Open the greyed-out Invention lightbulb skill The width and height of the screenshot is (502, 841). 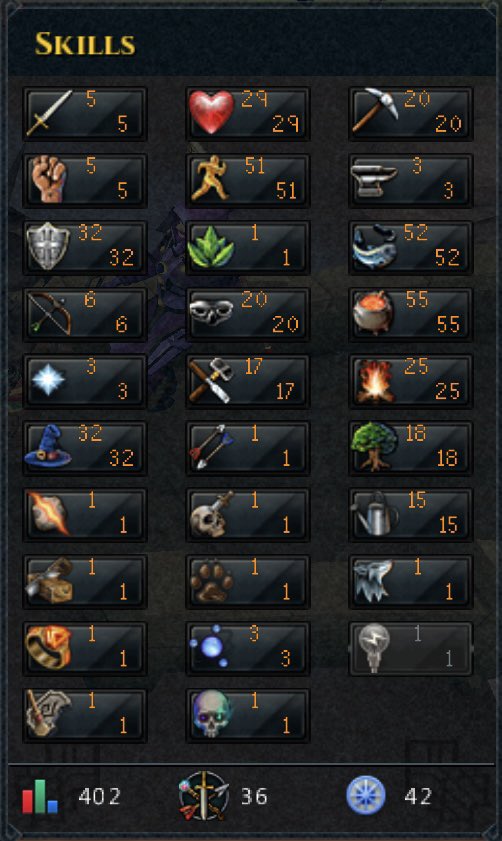(x=411, y=648)
